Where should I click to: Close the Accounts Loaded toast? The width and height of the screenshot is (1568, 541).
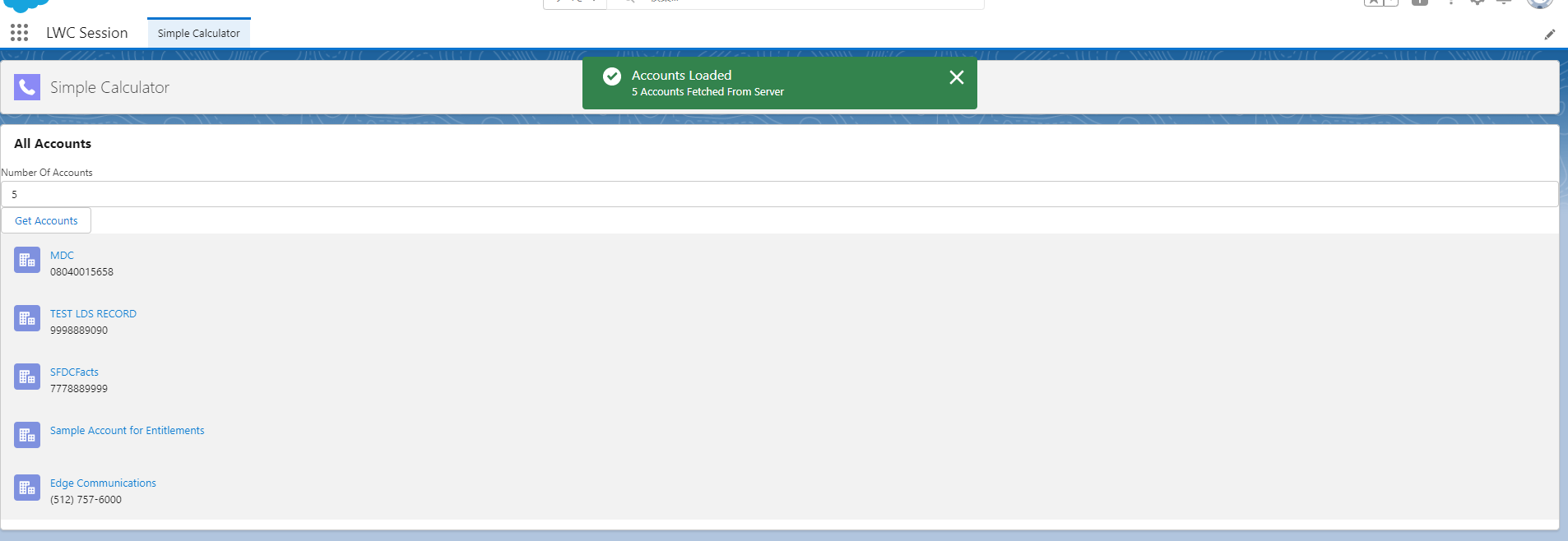click(956, 77)
